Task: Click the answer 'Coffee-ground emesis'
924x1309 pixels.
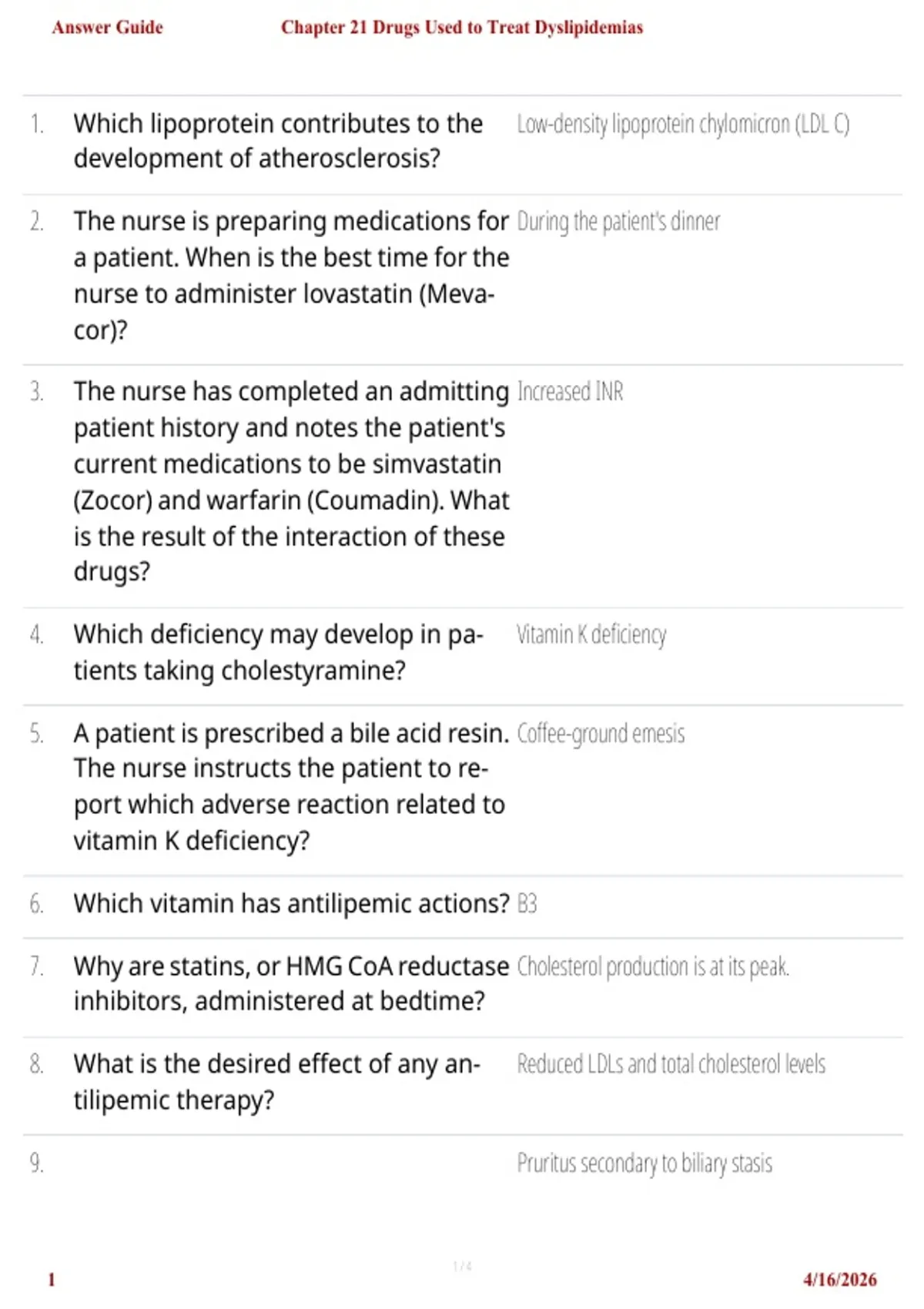Action: click(601, 734)
